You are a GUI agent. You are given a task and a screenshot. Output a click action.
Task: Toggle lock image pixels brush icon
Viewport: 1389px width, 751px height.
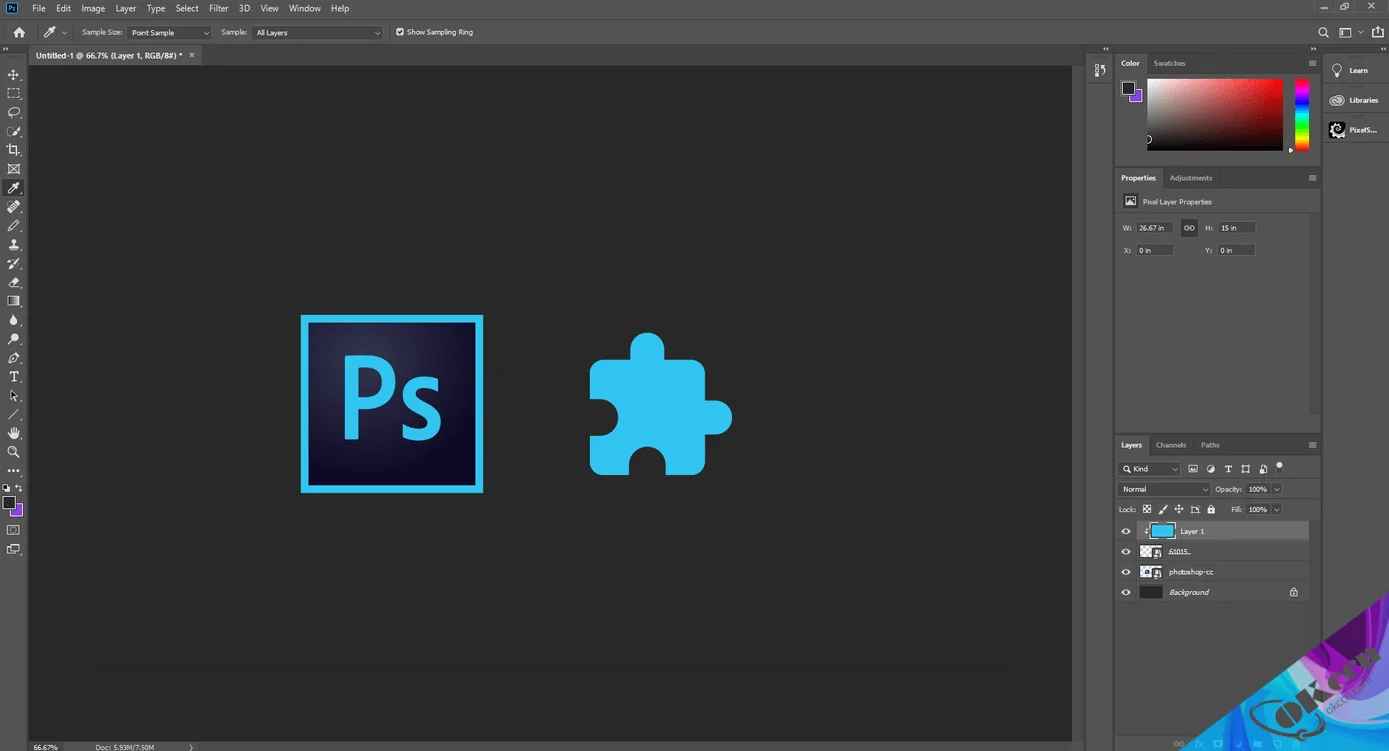tap(1163, 510)
